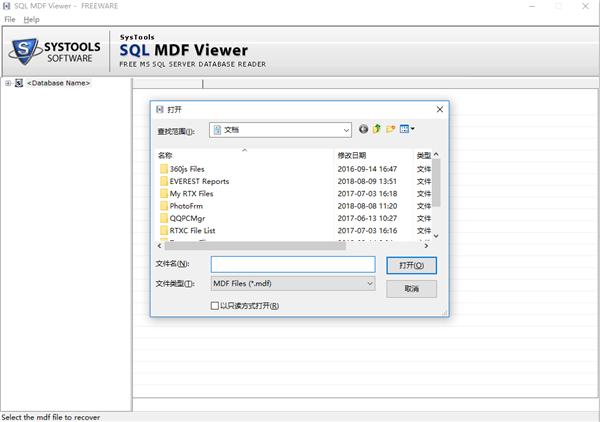Enable open as read-only checkbox
The width and height of the screenshot is (600, 422).
(215, 306)
